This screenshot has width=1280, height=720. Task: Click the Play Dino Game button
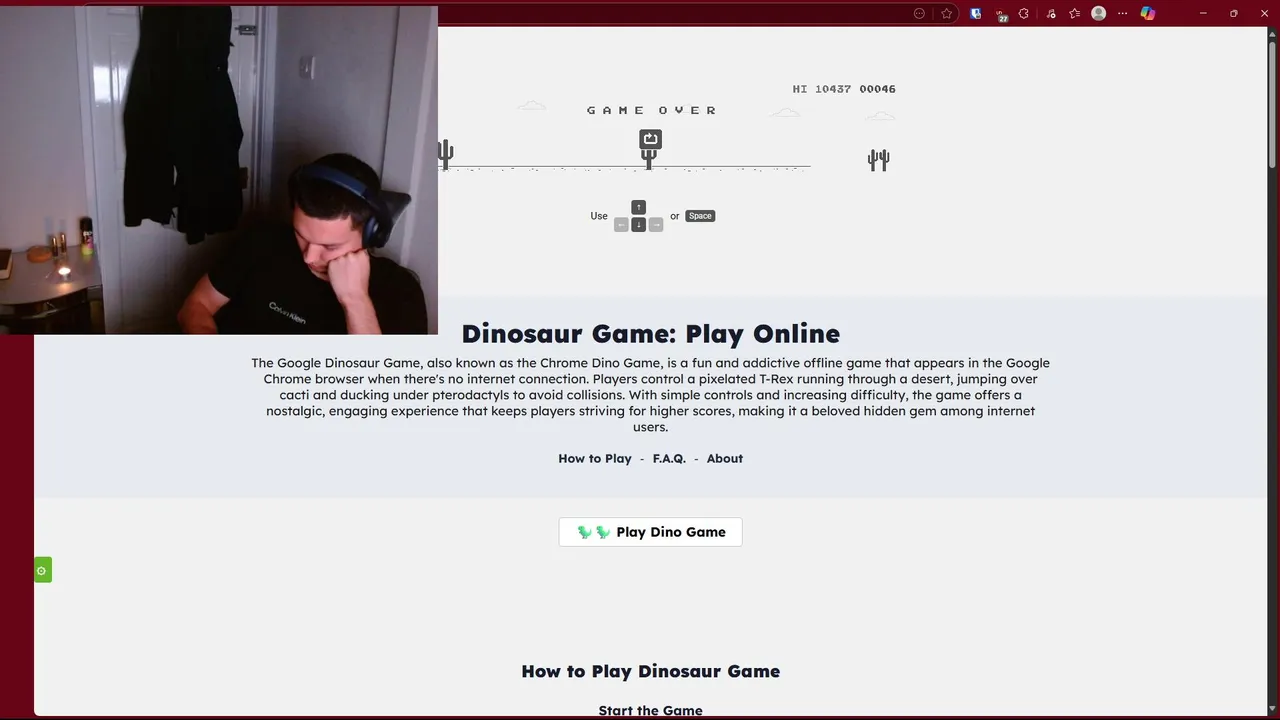pyautogui.click(x=650, y=532)
